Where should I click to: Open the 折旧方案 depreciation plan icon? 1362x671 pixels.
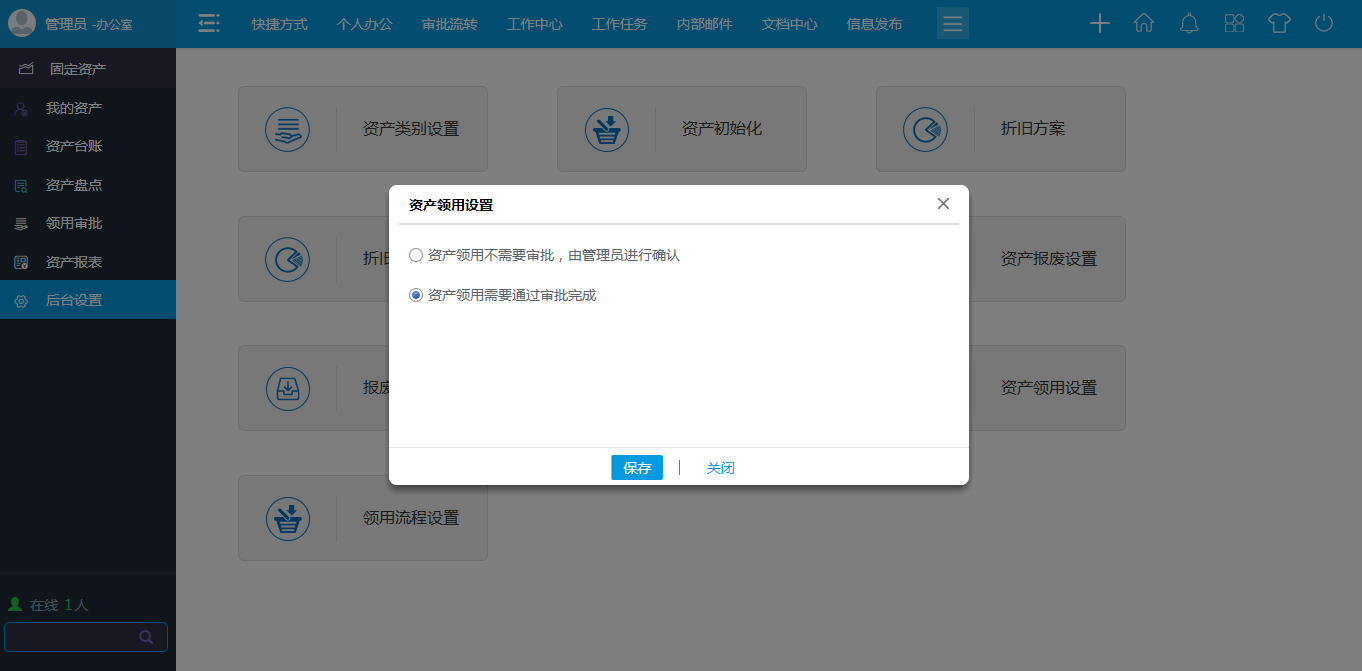tap(925, 129)
